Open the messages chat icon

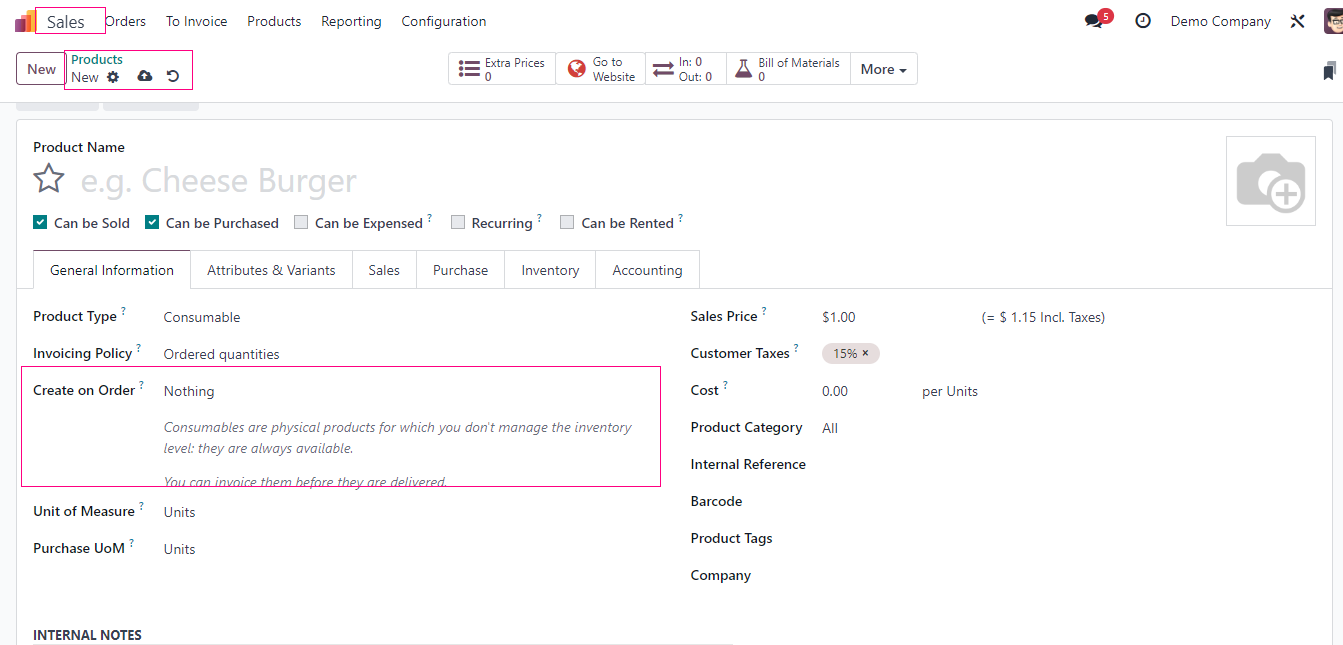click(x=1095, y=21)
